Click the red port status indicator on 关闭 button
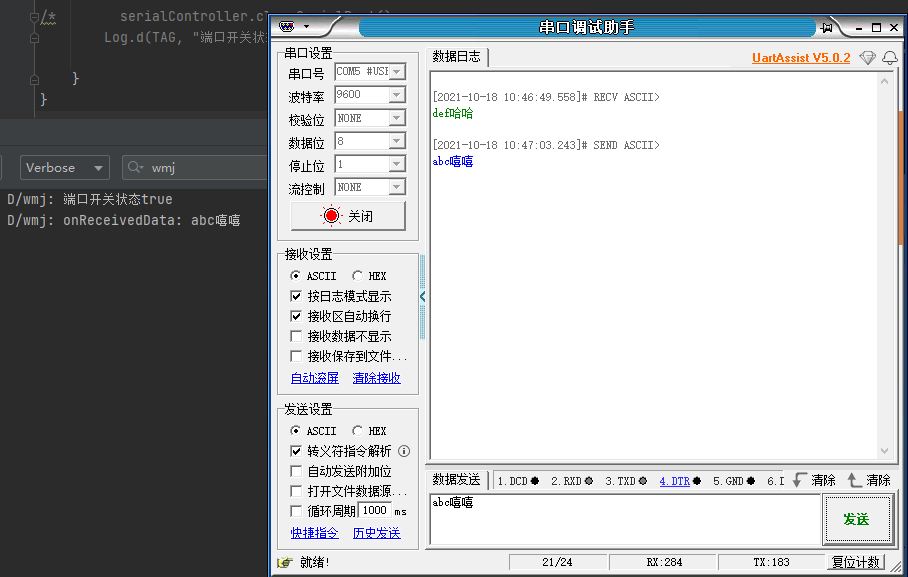Screen dimensions: 908x577 pyautogui.click(x=330, y=213)
